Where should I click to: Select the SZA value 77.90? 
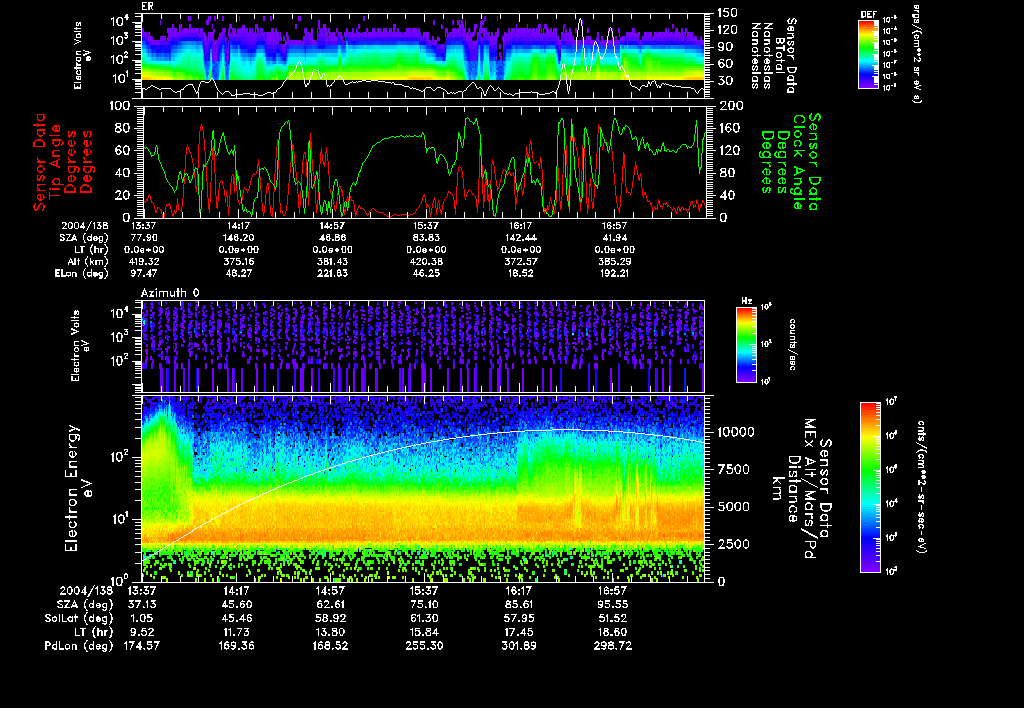144,238
